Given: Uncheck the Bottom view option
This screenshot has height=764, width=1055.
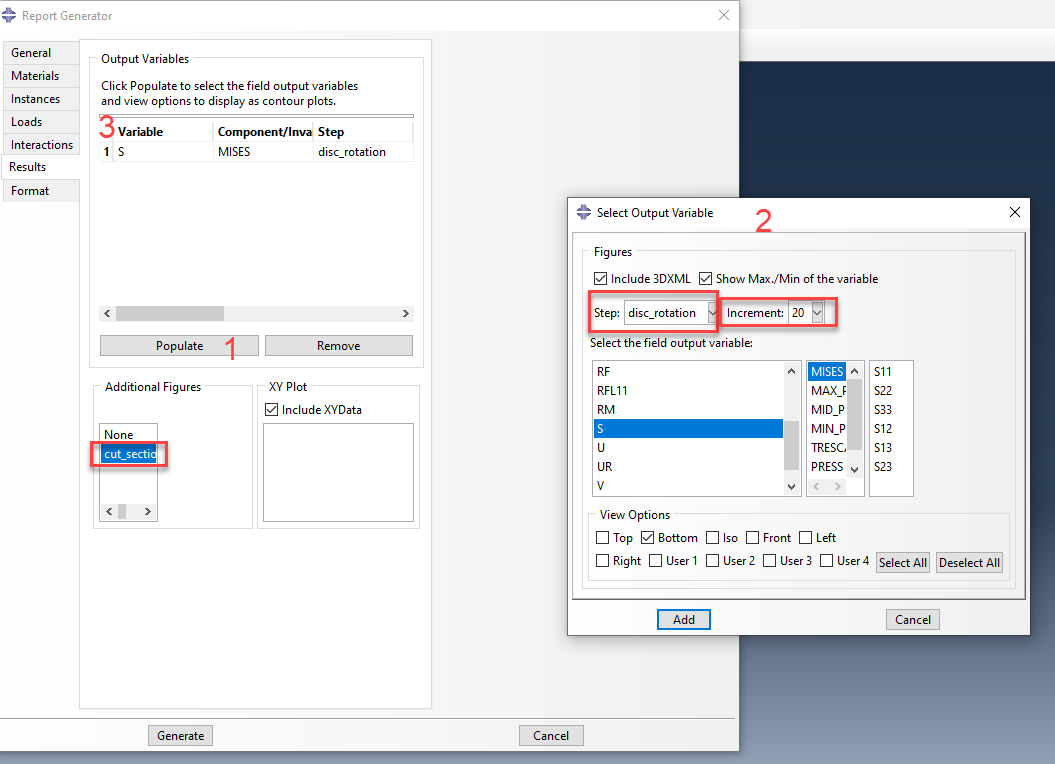Looking at the screenshot, I should (x=646, y=538).
